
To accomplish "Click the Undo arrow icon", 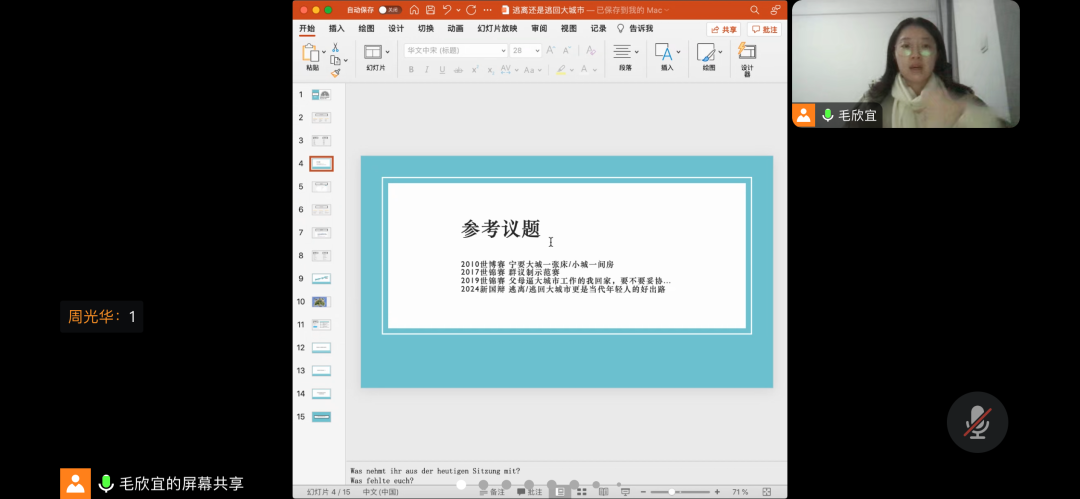I will pos(447,9).
